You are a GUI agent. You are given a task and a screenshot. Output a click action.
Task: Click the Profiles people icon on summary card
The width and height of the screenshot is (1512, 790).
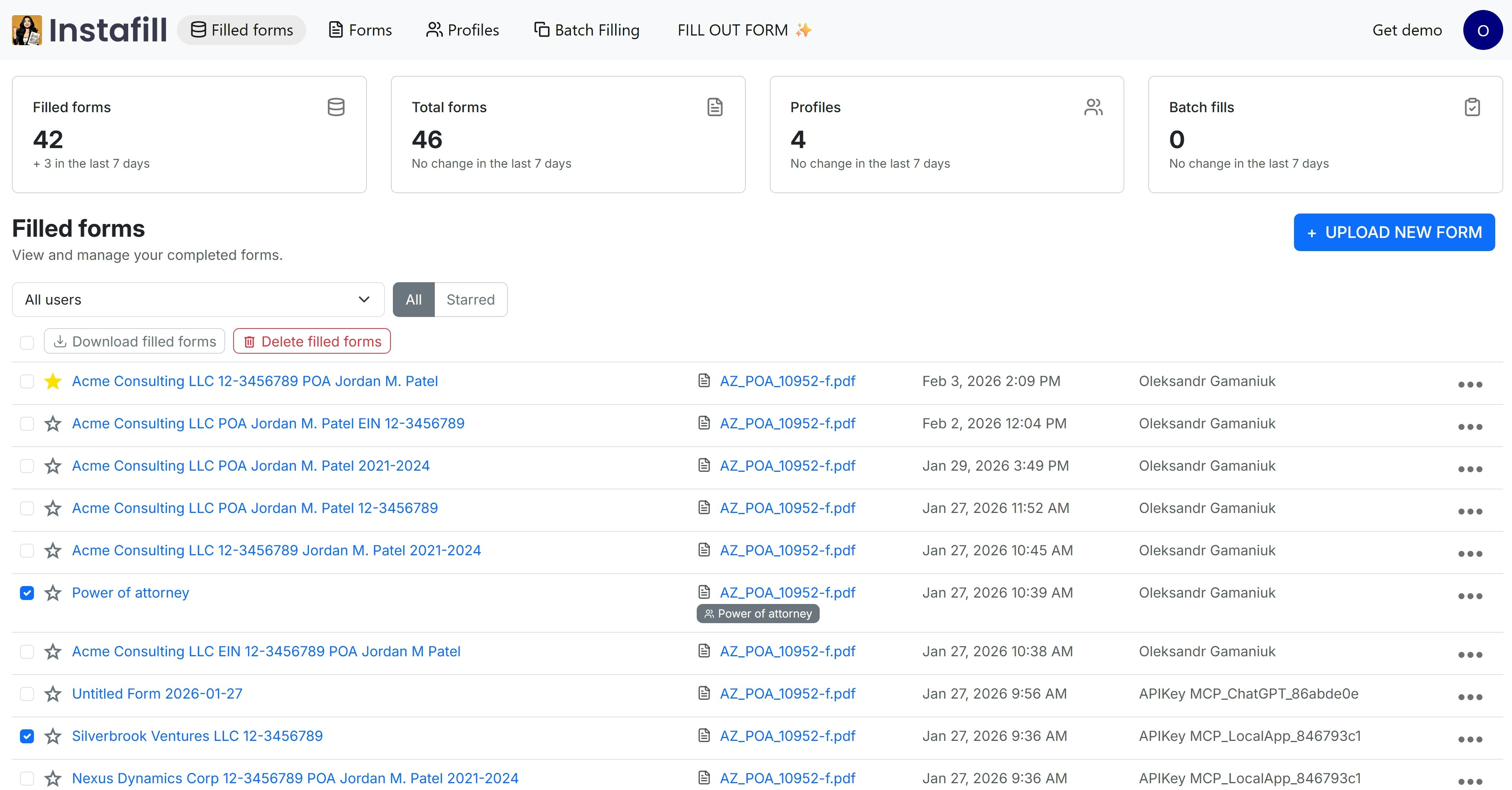tap(1093, 107)
